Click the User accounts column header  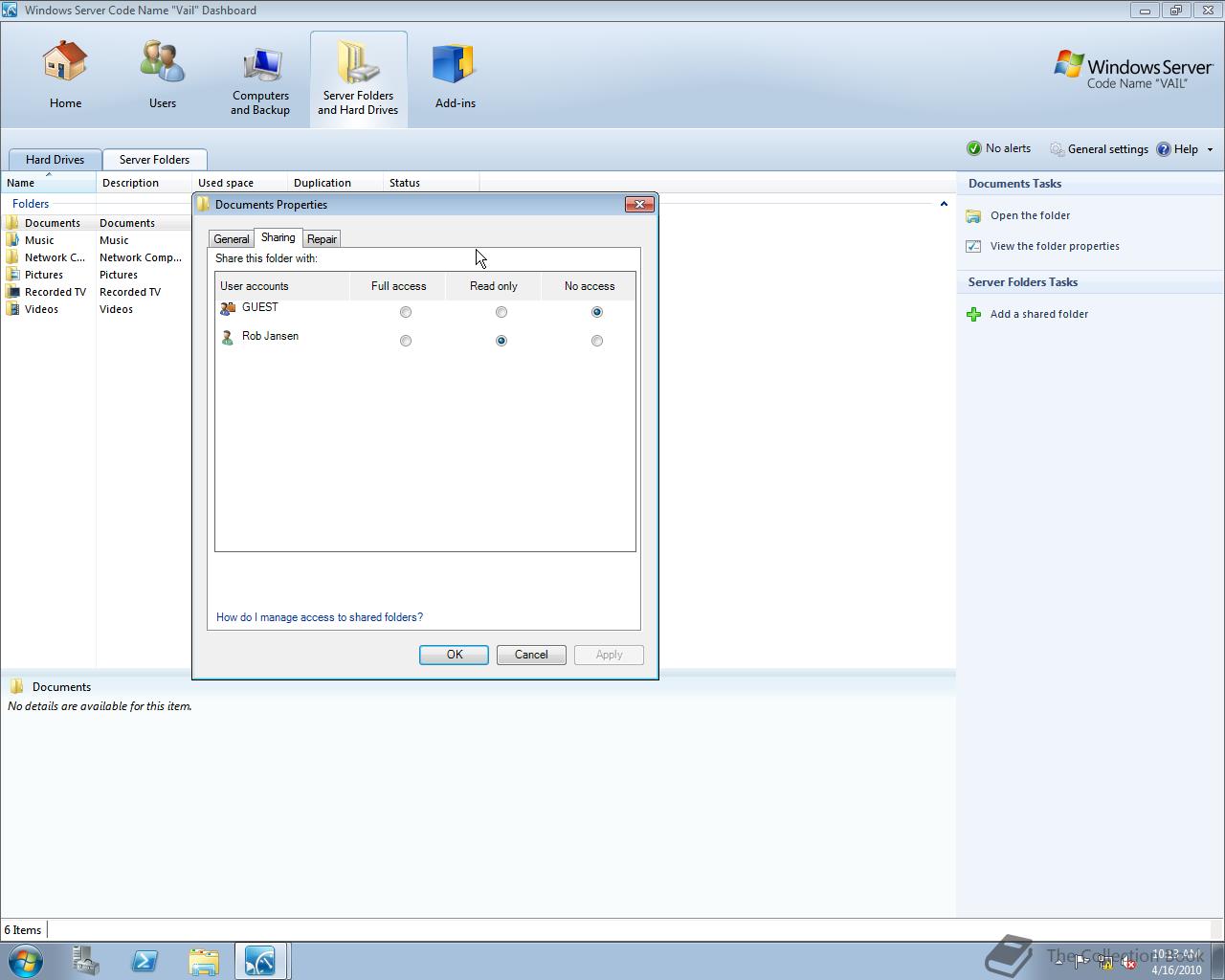pos(282,286)
